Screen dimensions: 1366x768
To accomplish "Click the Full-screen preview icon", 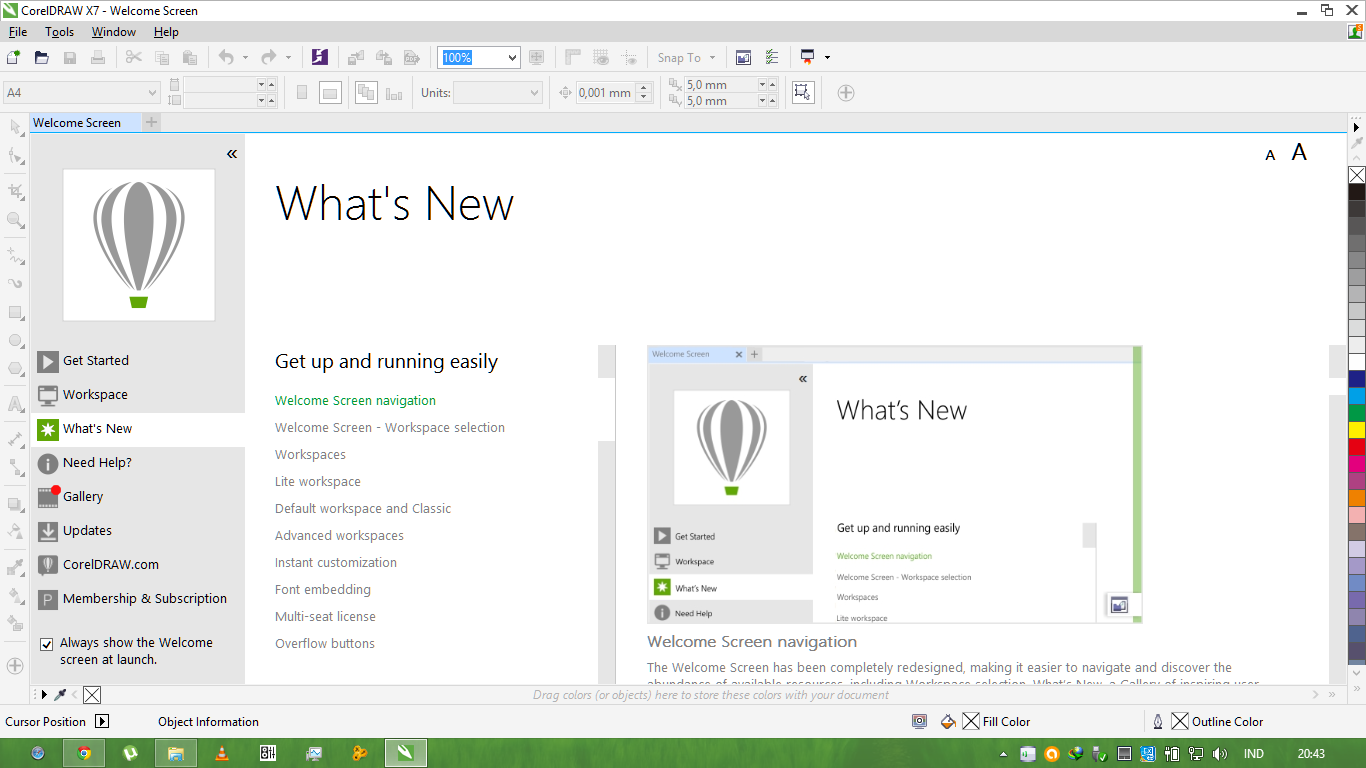I will click(536, 58).
